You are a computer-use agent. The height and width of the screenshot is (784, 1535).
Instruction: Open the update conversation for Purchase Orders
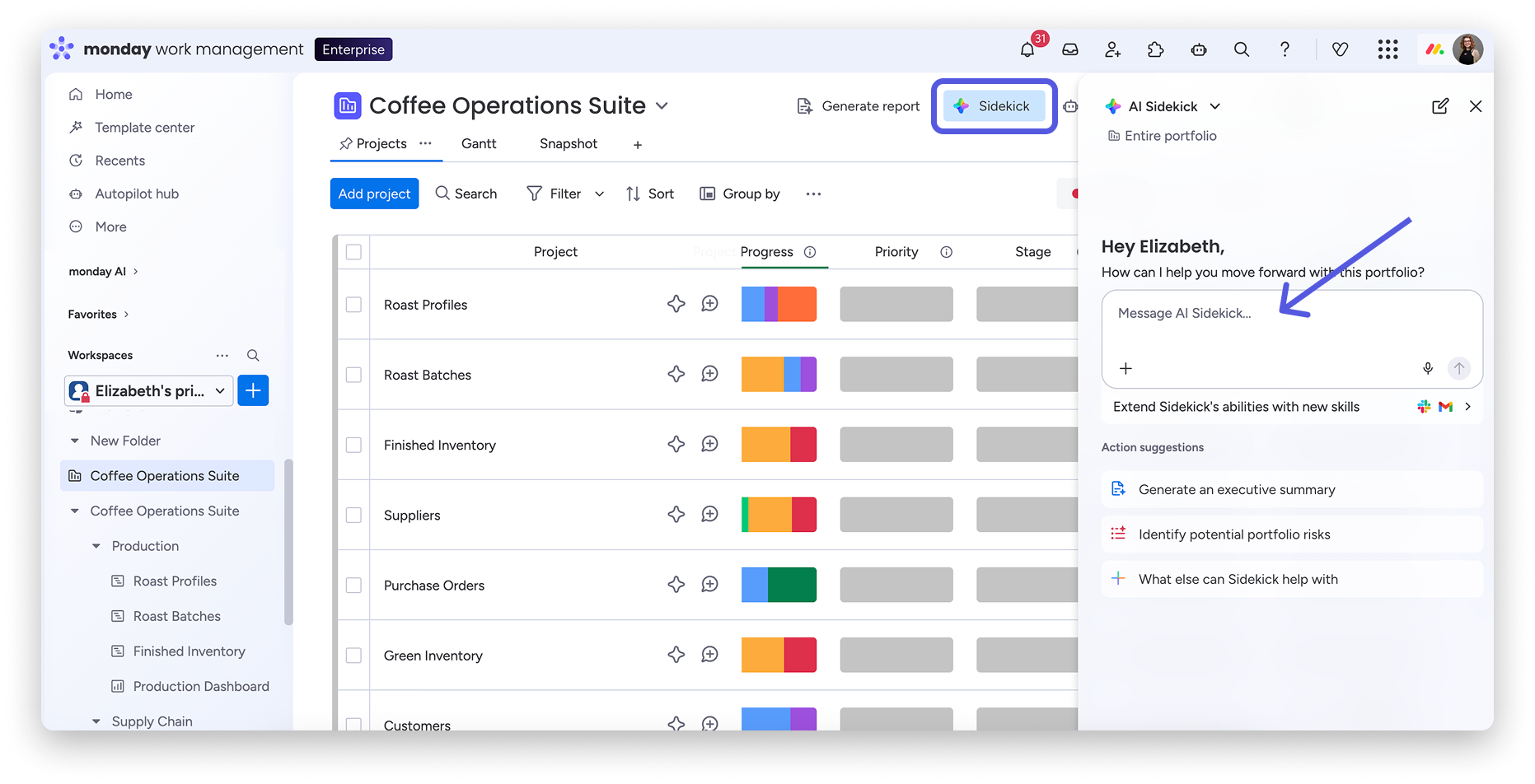tap(709, 584)
